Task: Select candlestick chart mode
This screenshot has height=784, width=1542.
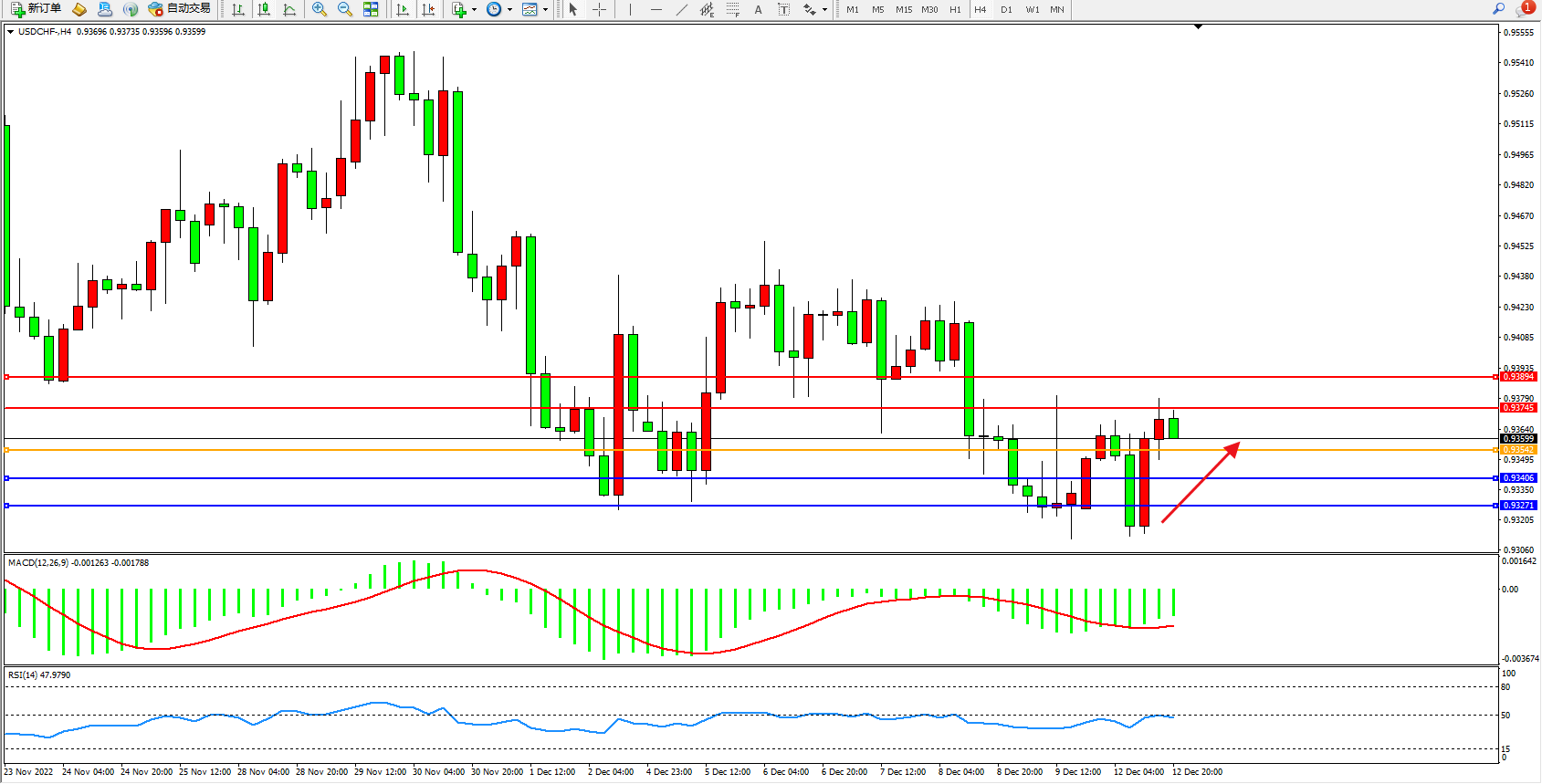Action: pyautogui.click(x=264, y=9)
